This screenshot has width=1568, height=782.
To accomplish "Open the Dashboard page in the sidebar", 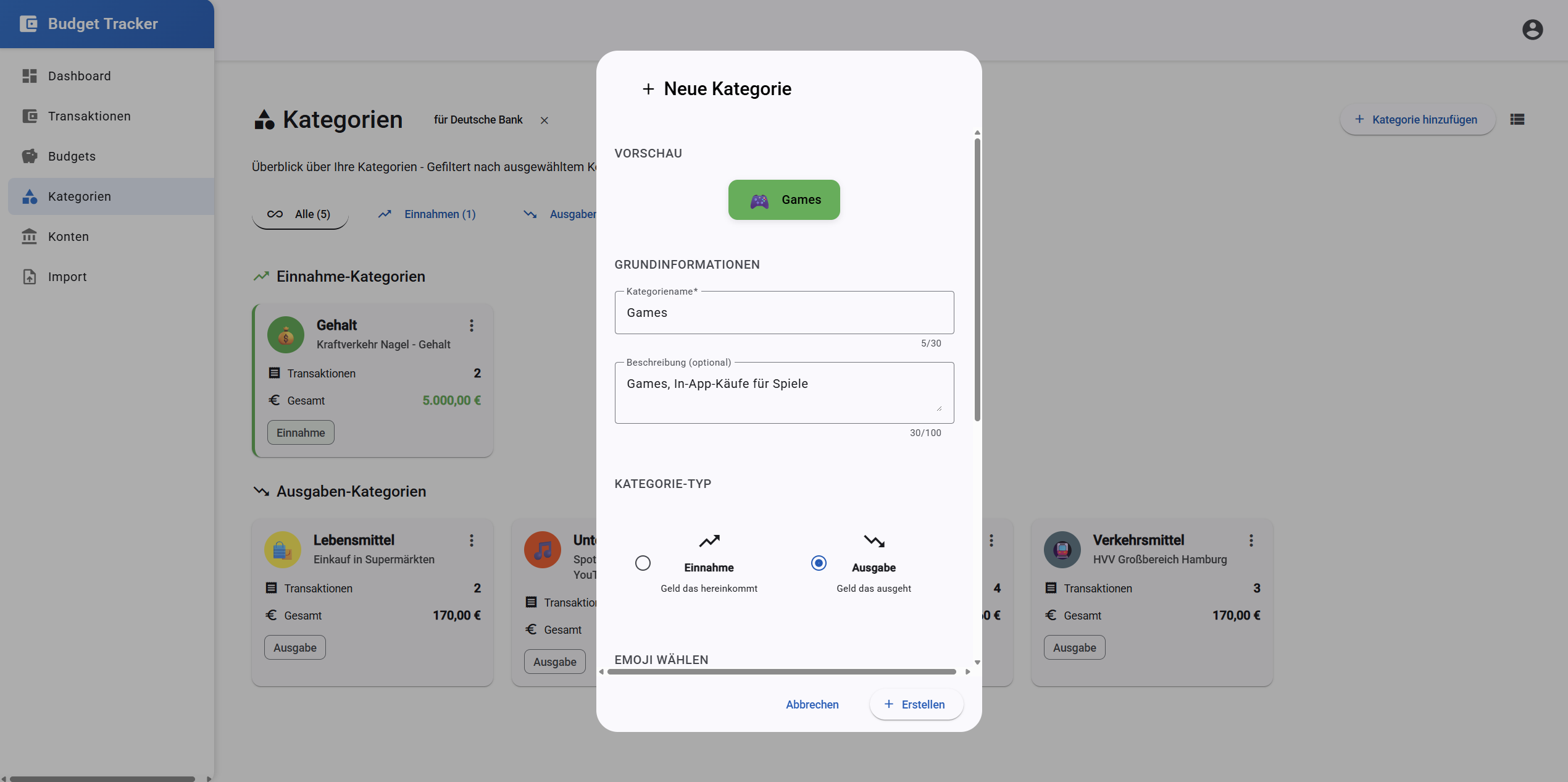I will click(x=111, y=76).
